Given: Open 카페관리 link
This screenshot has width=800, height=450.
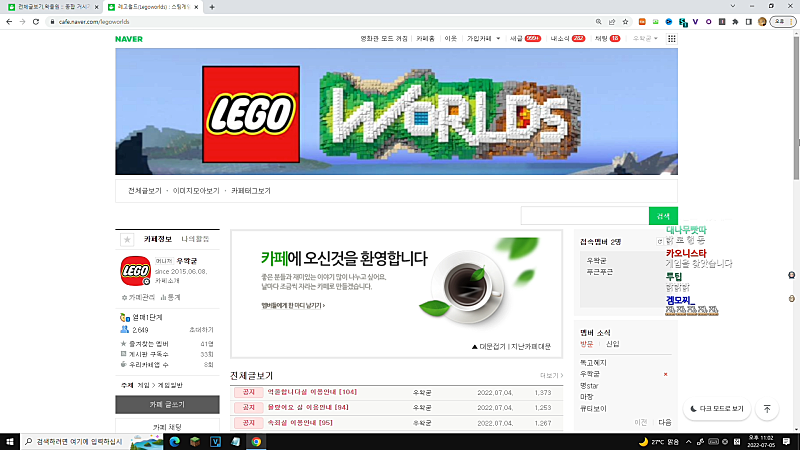Looking at the screenshot, I should [138, 297].
